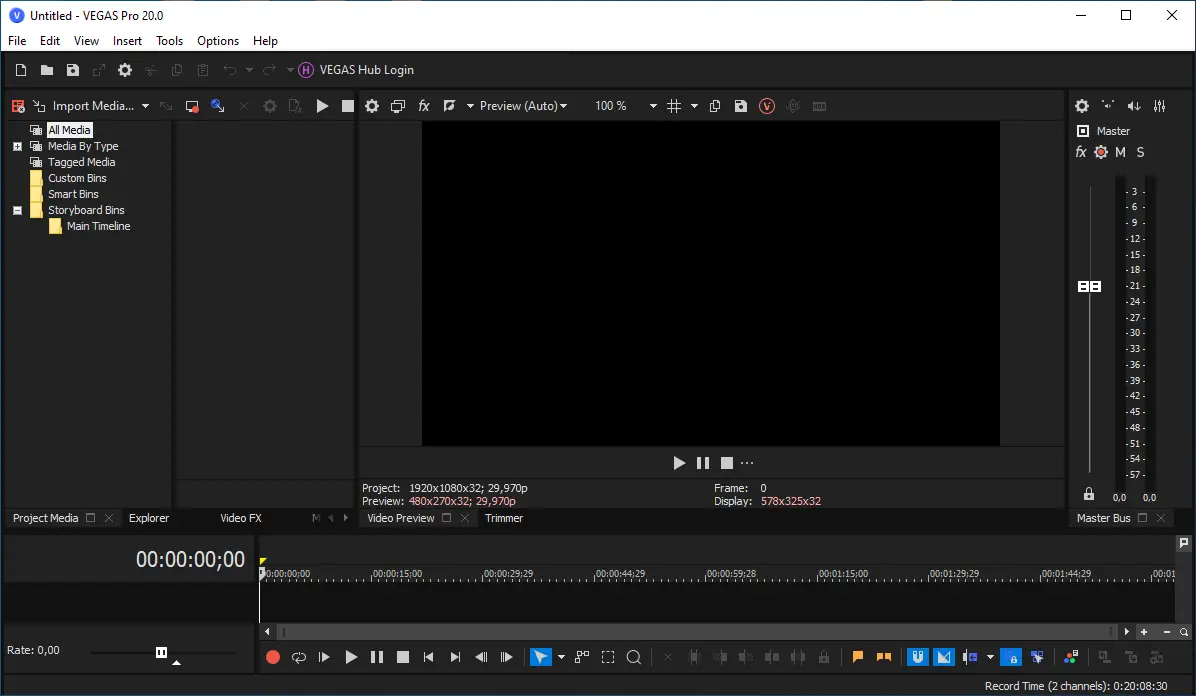Click the Copy Snapshot to Clipboard icon
This screenshot has height=696, width=1196.
[715, 105]
